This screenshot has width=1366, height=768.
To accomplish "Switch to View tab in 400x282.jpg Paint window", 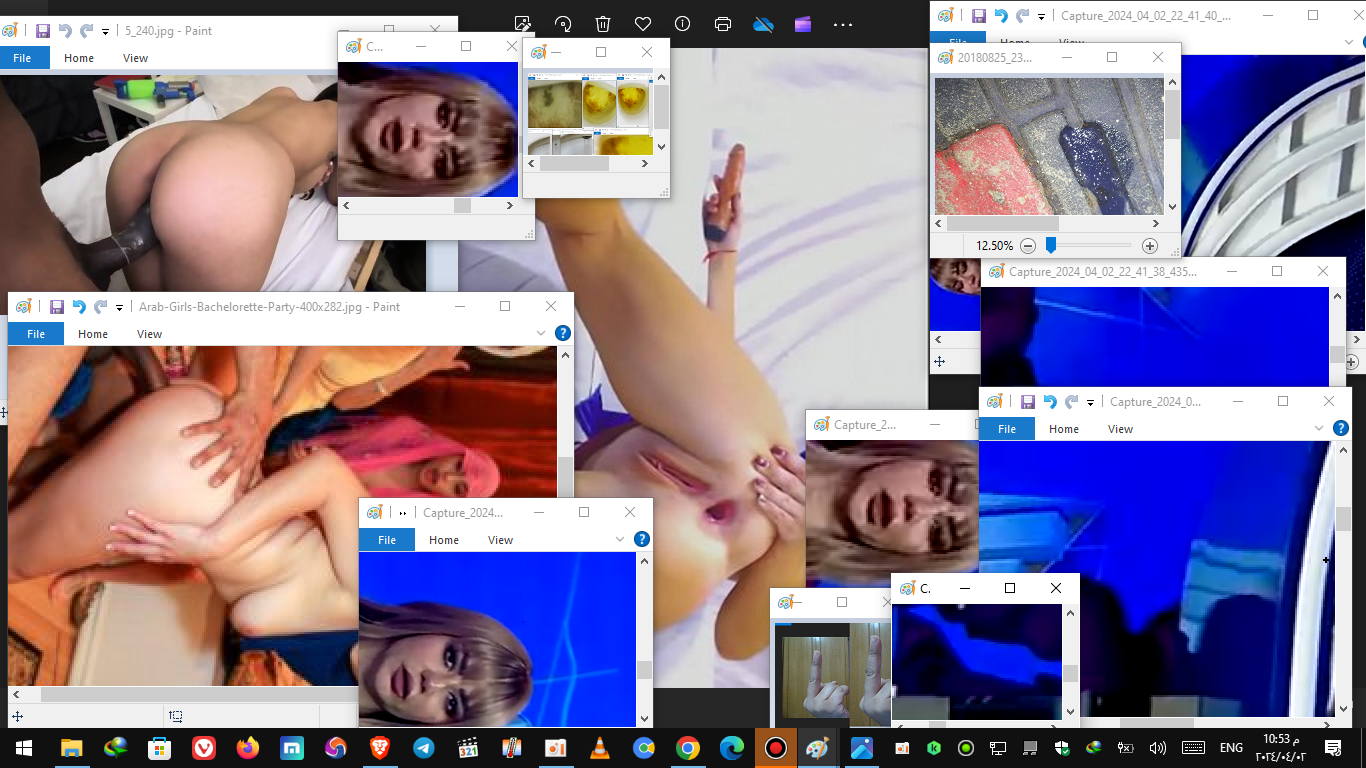I will pyautogui.click(x=149, y=334).
